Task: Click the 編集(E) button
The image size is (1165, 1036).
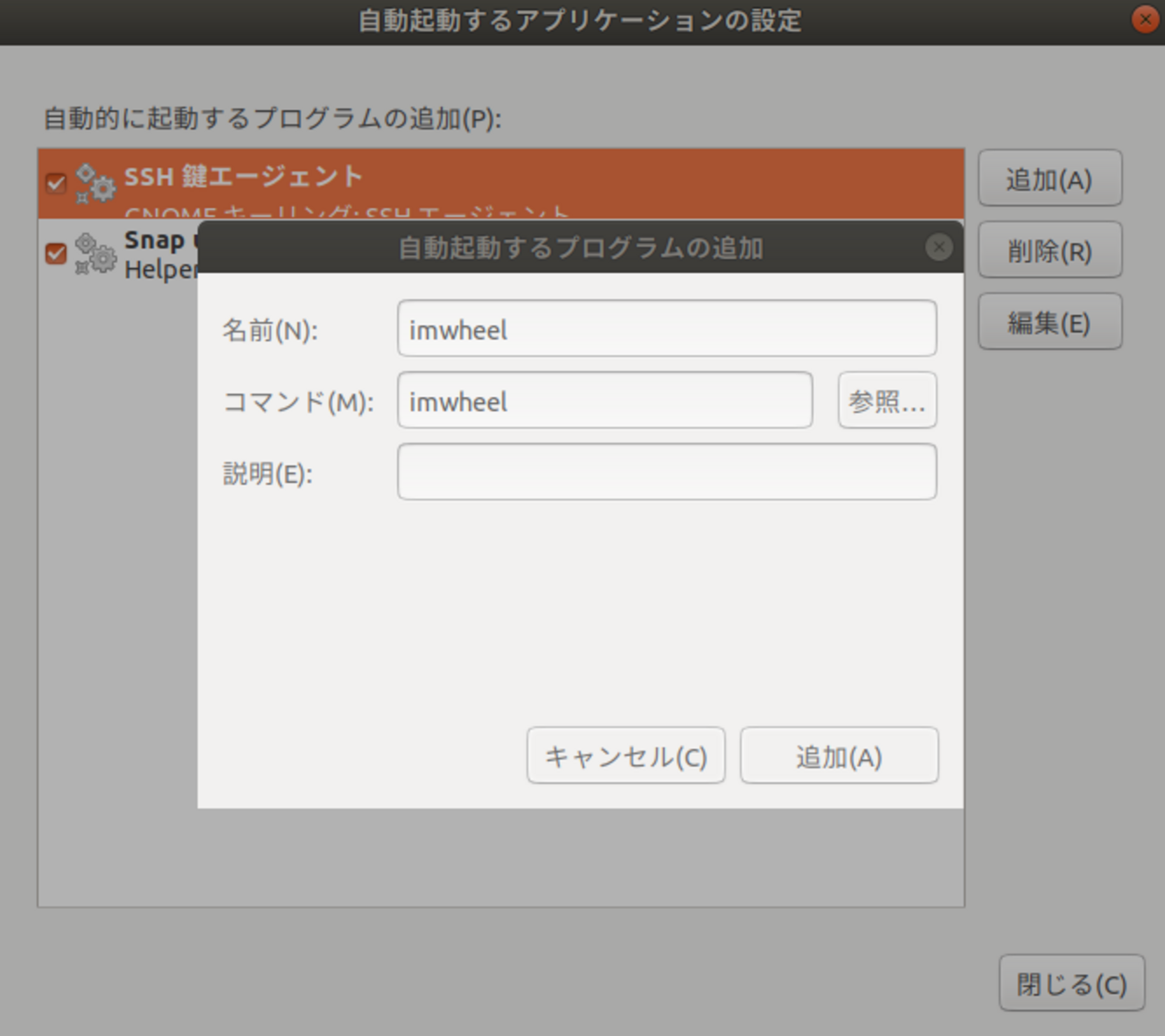Action: click(x=1049, y=322)
